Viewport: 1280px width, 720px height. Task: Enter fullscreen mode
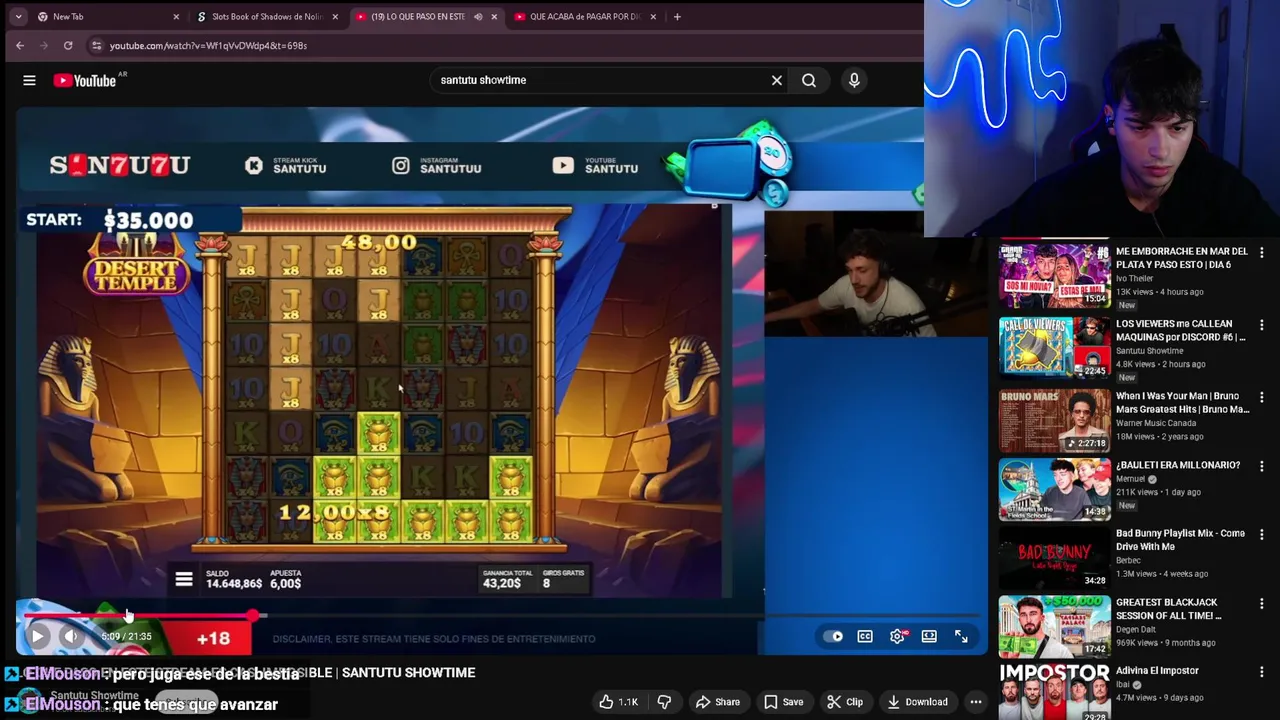(961, 636)
